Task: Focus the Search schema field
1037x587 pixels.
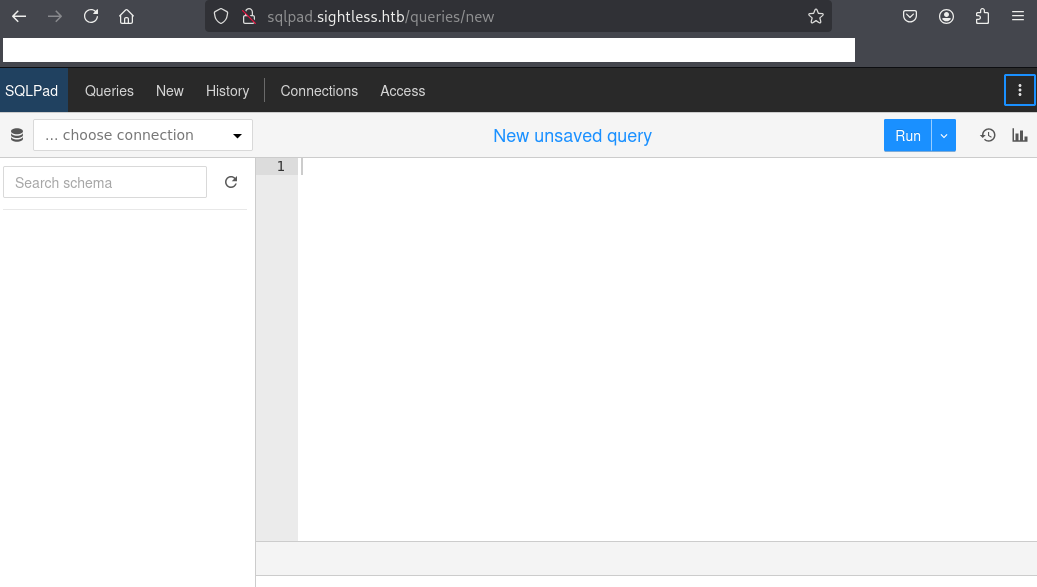Action: 105,182
